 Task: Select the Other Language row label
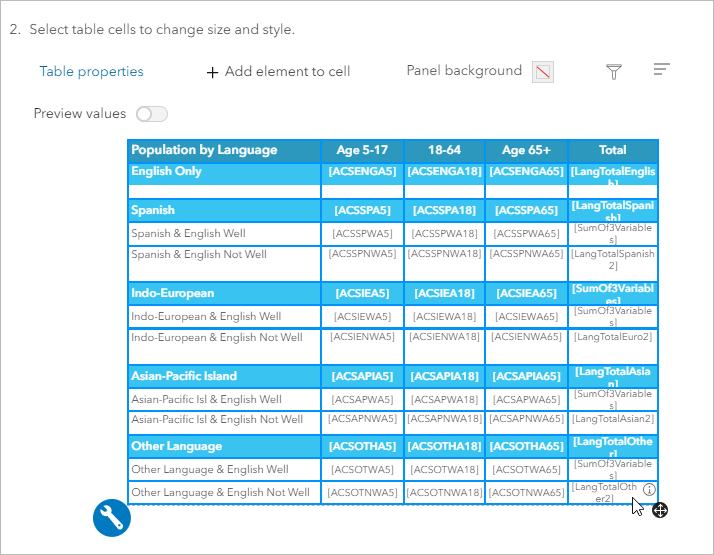[x=224, y=446]
